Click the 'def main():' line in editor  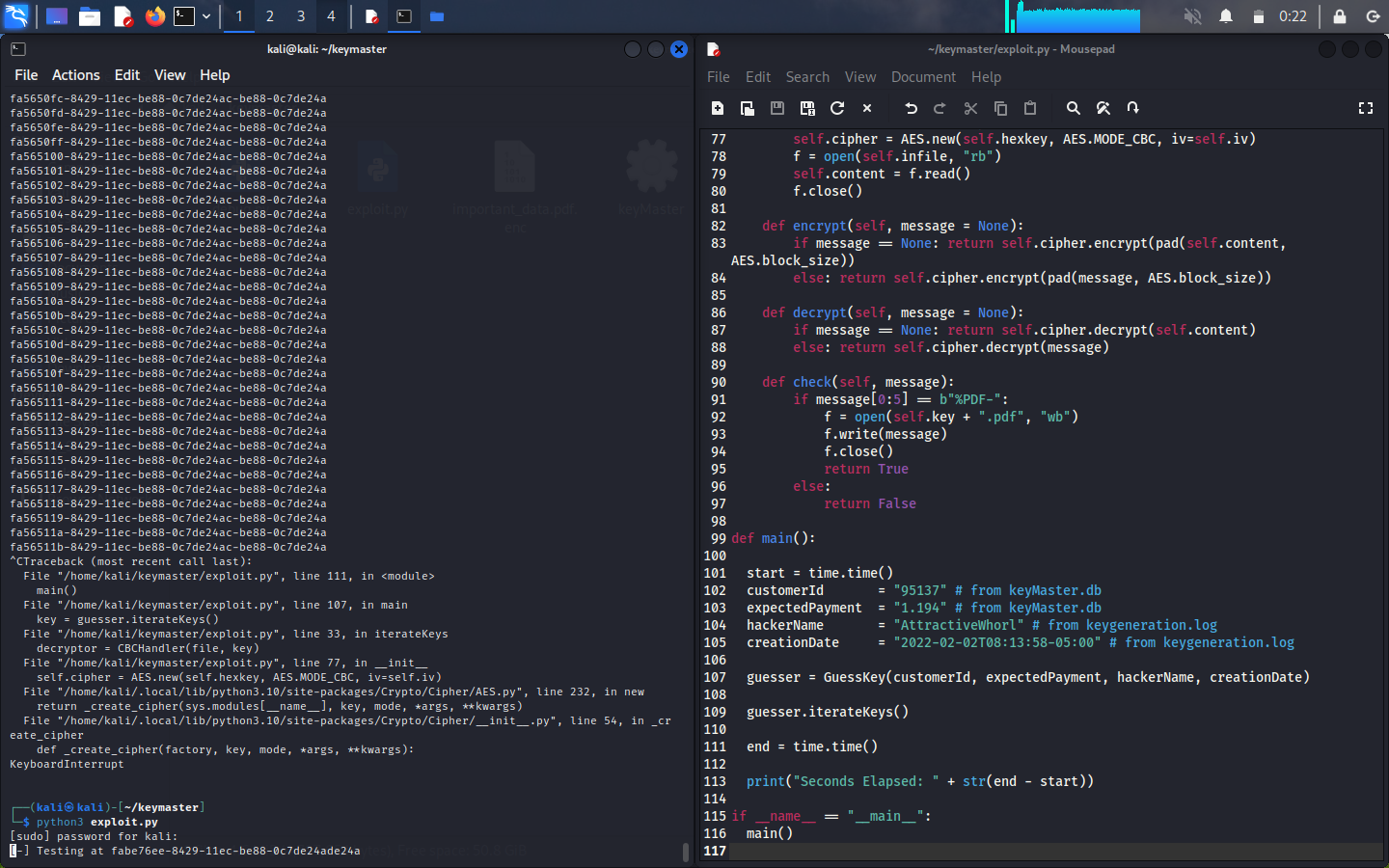[x=774, y=538]
